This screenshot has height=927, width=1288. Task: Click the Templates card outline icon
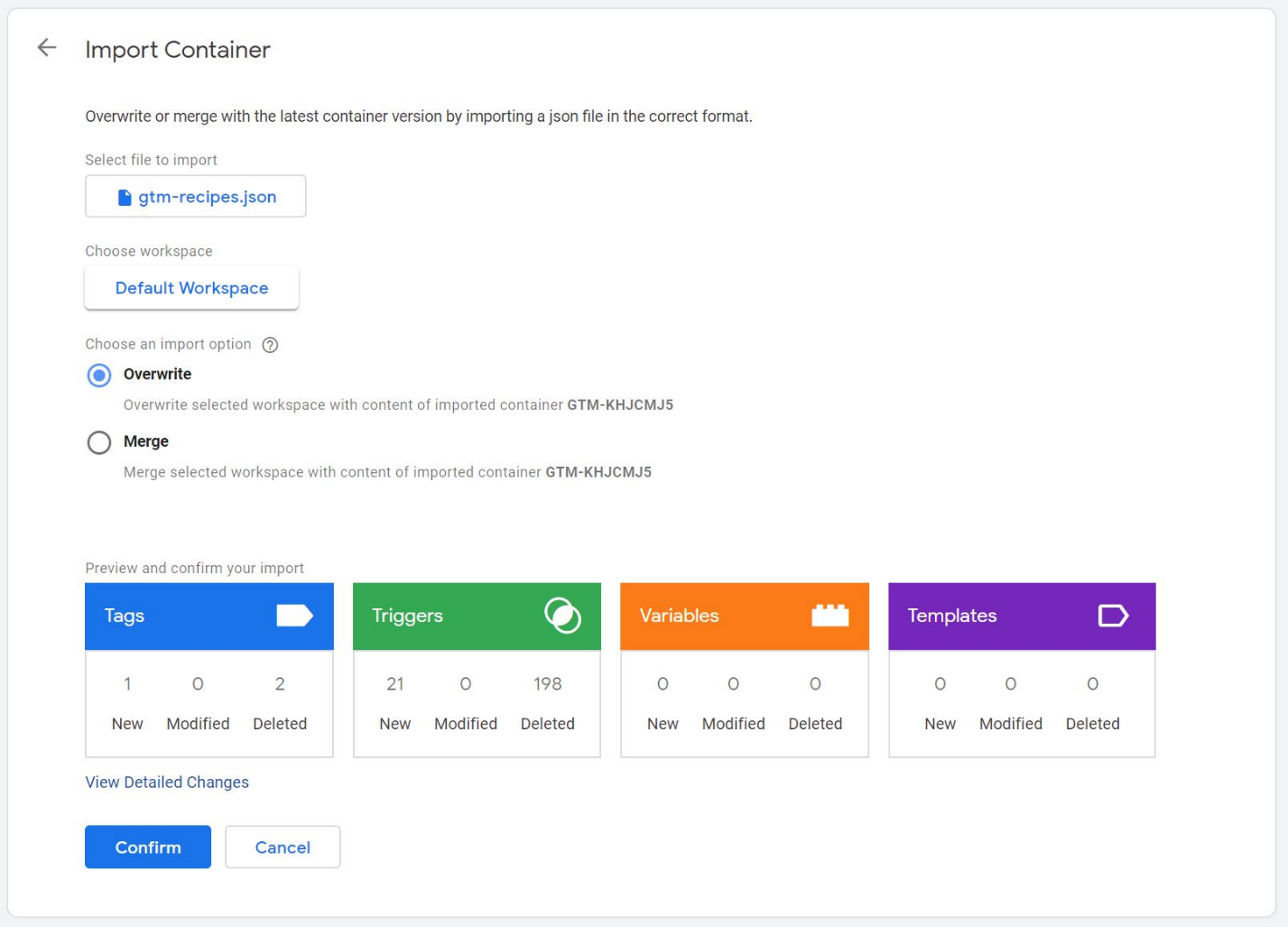pyautogui.click(x=1113, y=616)
